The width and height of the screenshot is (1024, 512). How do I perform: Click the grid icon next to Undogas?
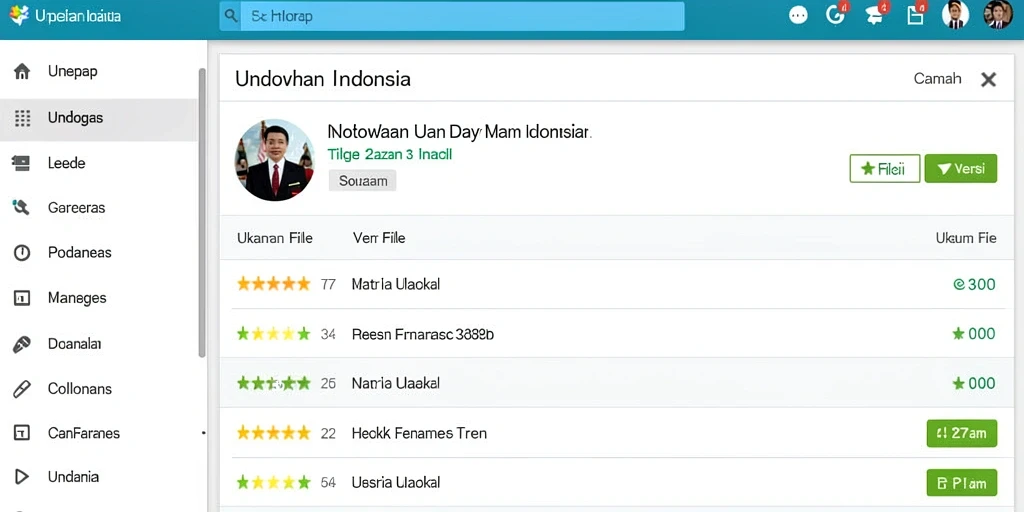tap(22, 118)
